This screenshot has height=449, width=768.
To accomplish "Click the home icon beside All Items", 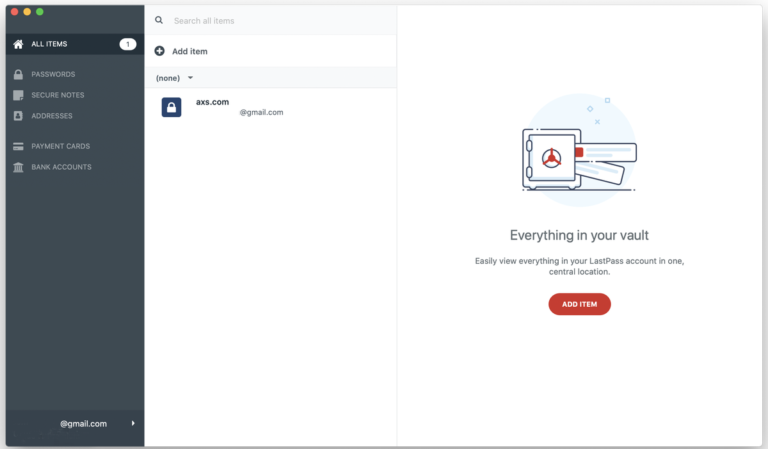I will coord(18,44).
